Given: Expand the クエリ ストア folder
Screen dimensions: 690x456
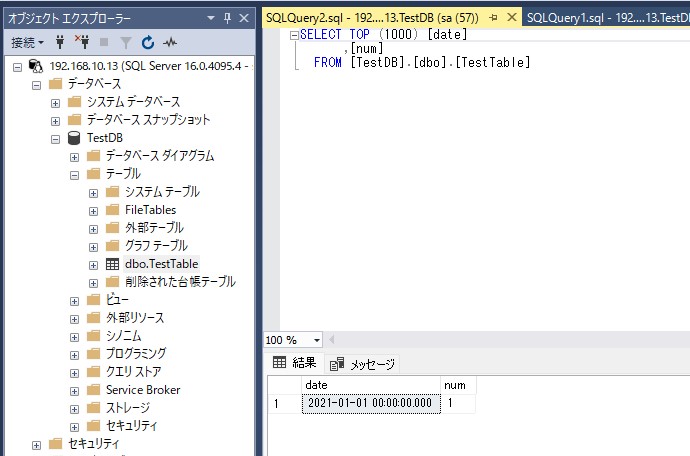Looking at the screenshot, I should point(74,373).
